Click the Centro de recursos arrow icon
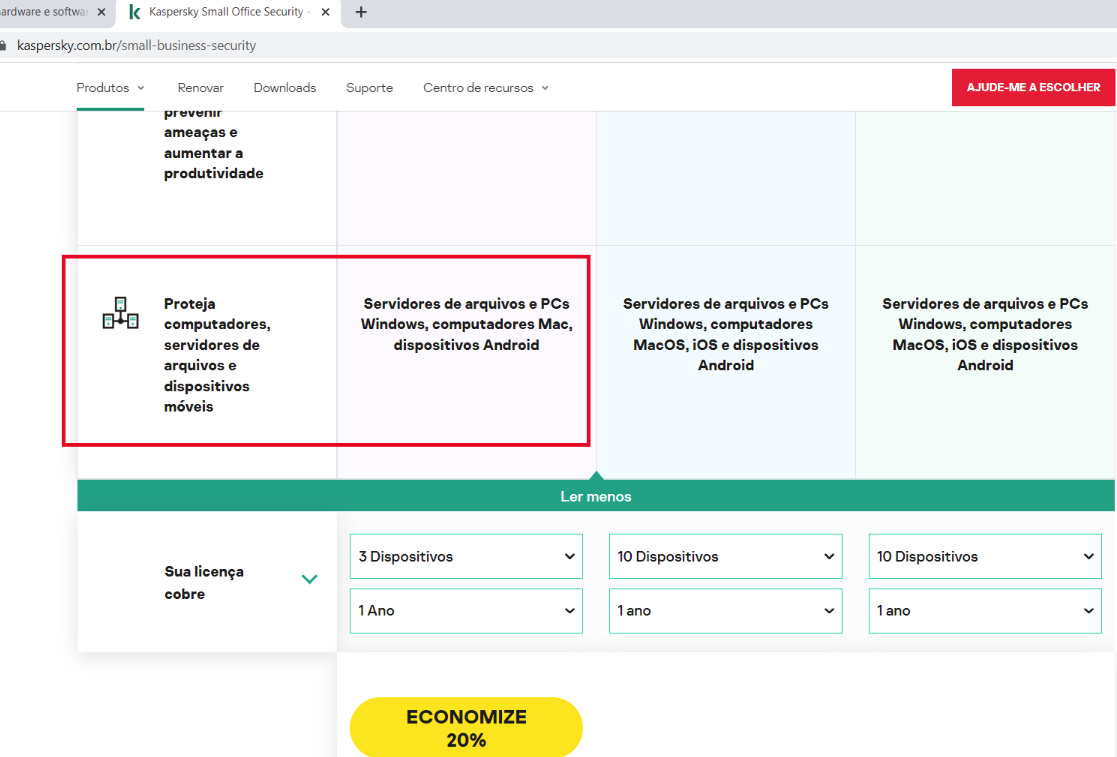 (x=545, y=88)
